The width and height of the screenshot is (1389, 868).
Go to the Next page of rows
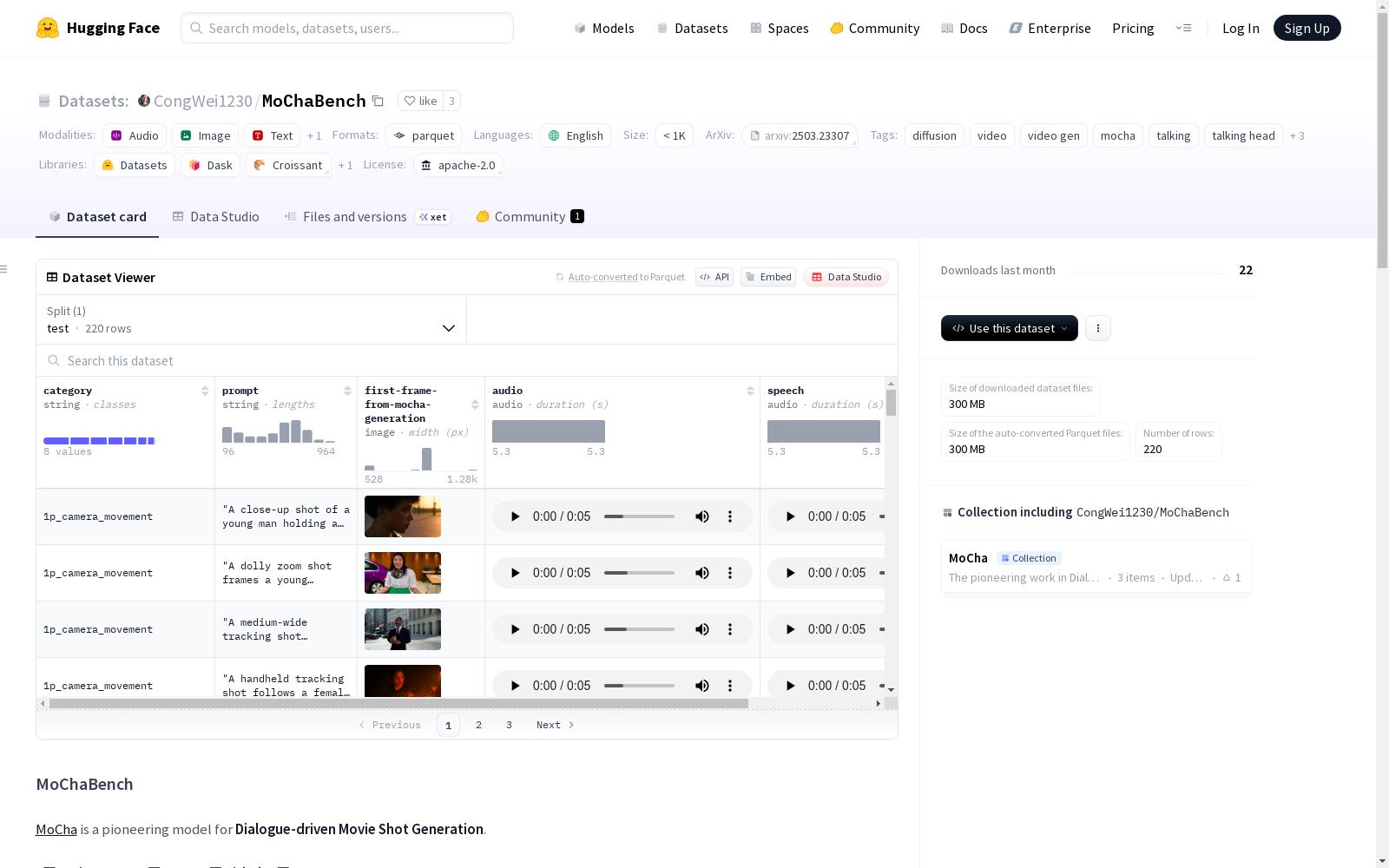556,725
